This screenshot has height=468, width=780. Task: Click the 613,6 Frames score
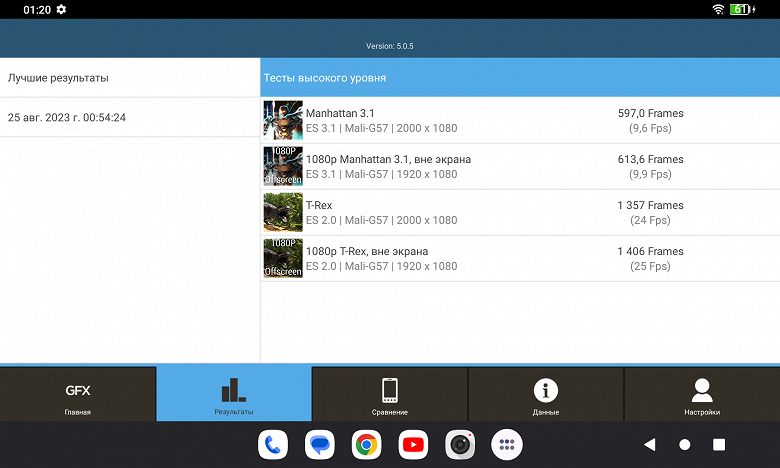651,159
